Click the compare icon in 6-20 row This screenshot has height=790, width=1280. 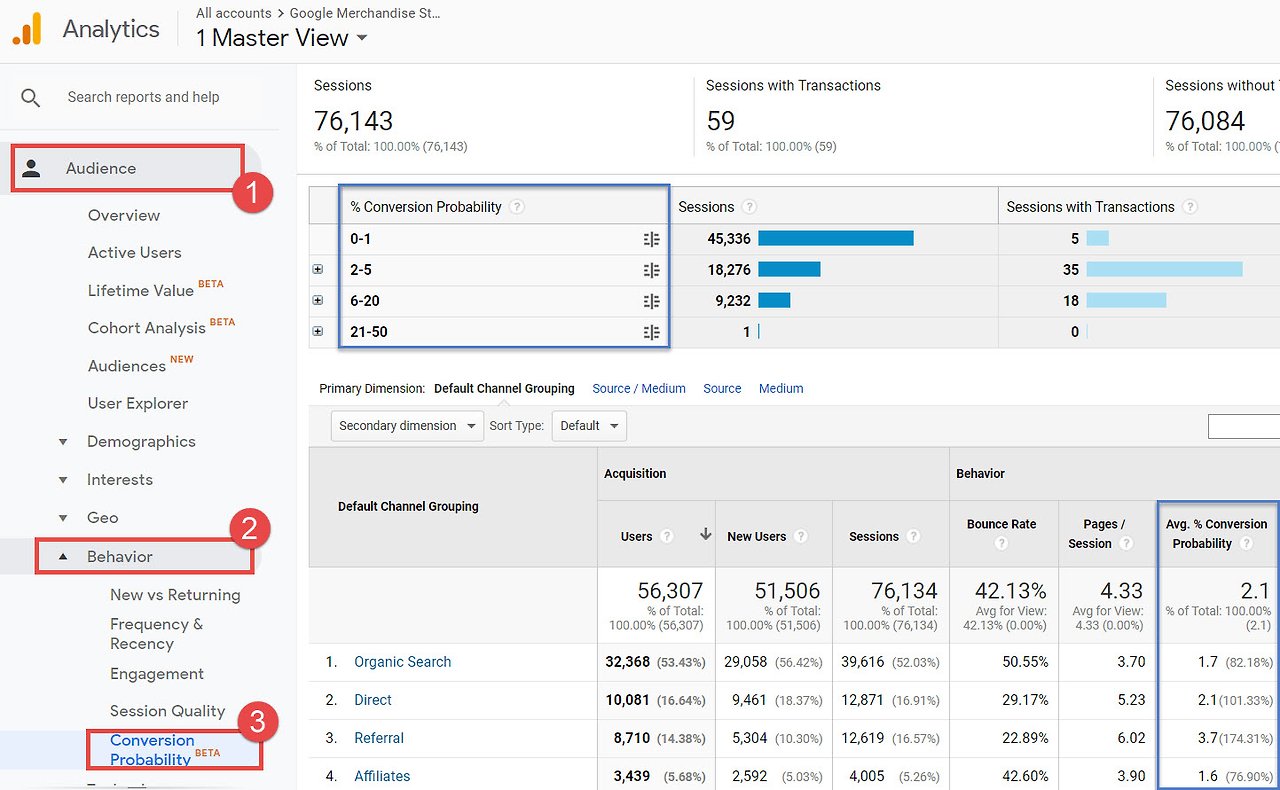point(652,301)
